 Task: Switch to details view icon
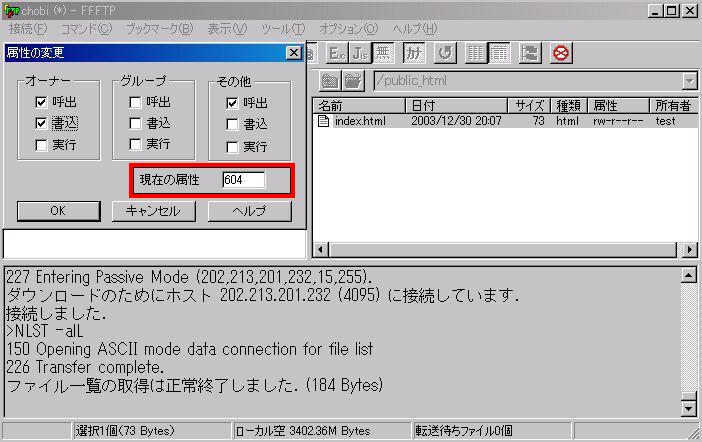(500, 53)
